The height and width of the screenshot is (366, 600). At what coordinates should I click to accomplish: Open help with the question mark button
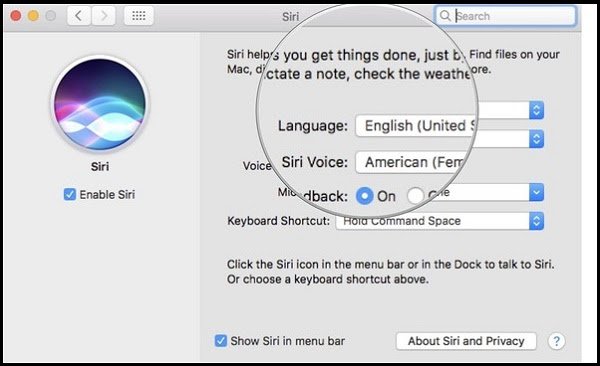point(556,341)
